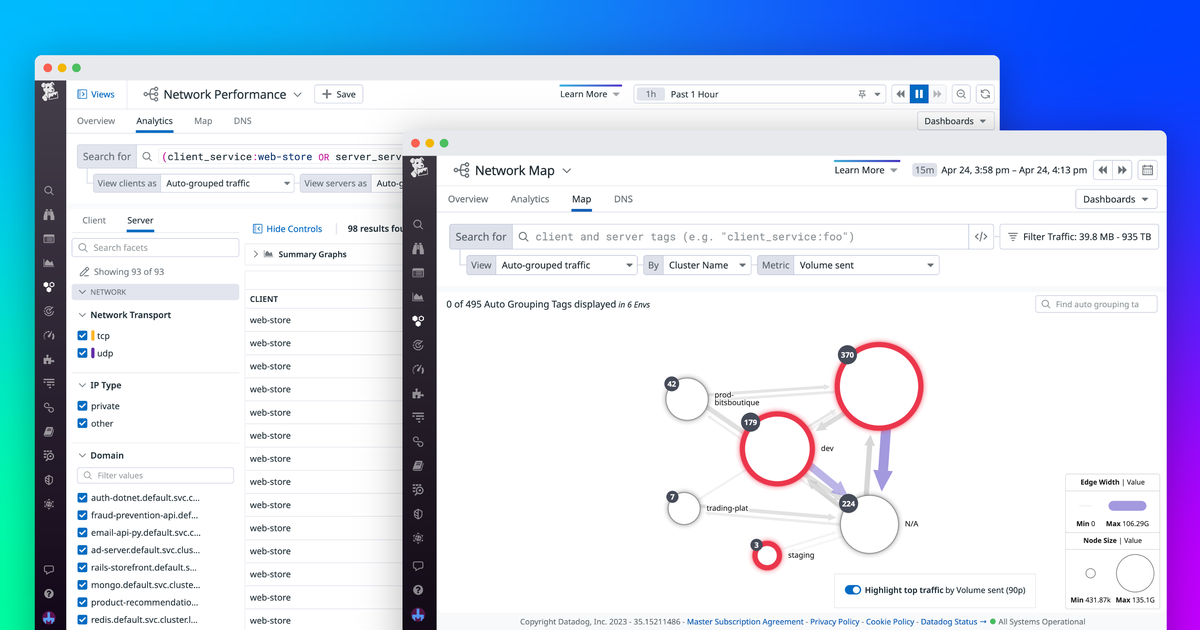This screenshot has width=1200, height=630.
Task: Open Dashboards dropdown in Network Performance window
Action: coord(956,121)
